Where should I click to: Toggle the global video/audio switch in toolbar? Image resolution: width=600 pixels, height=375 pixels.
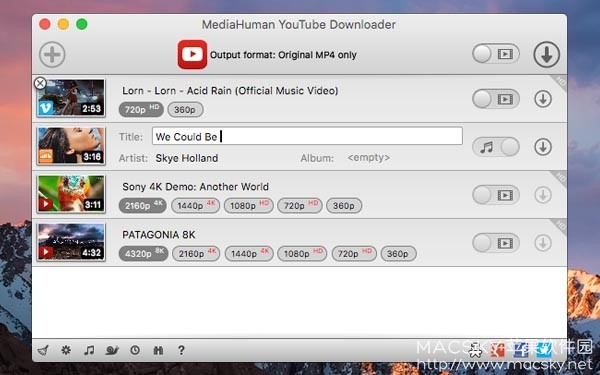tap(496, 54)
